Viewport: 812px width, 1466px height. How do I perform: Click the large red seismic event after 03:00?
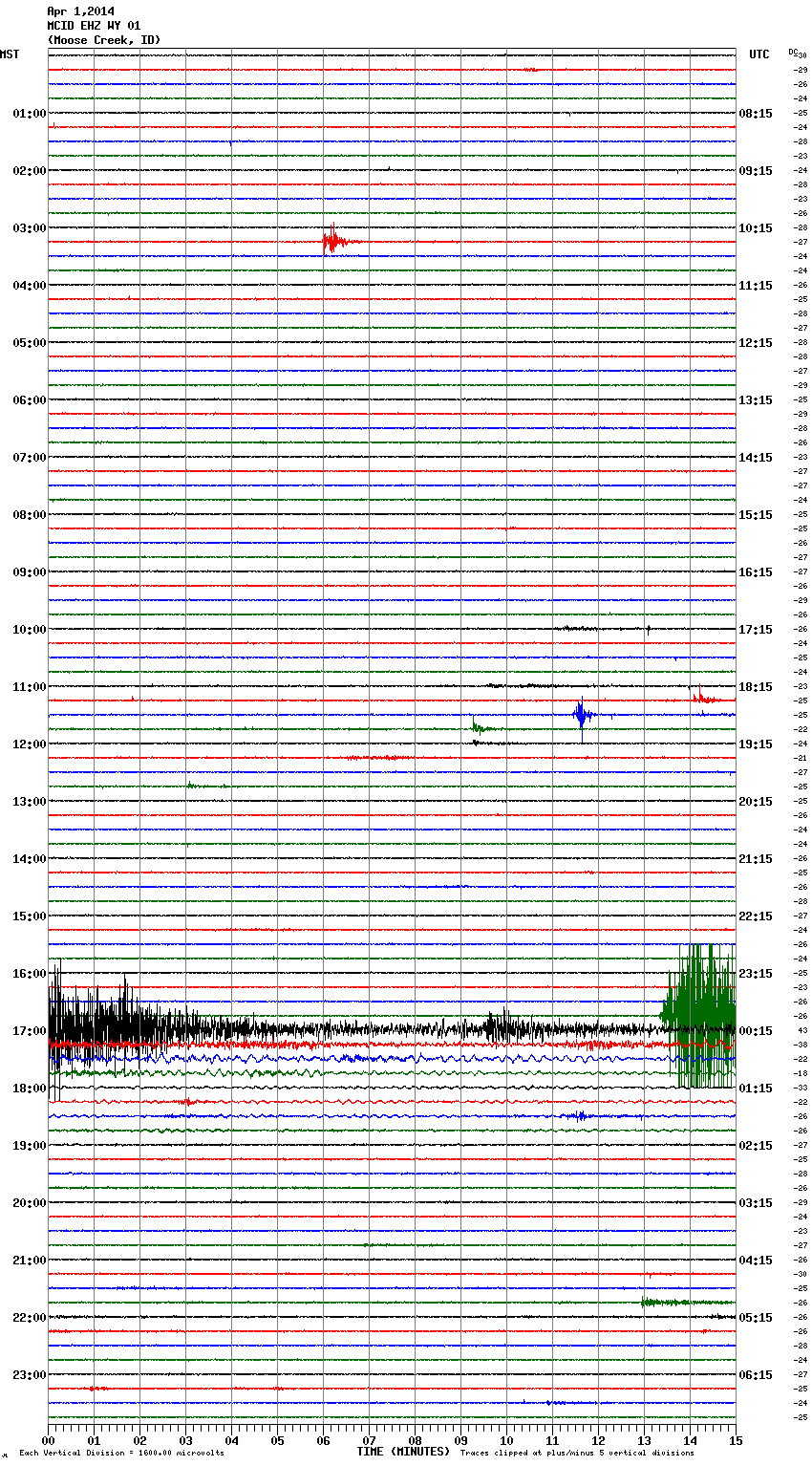click(331, 241)
